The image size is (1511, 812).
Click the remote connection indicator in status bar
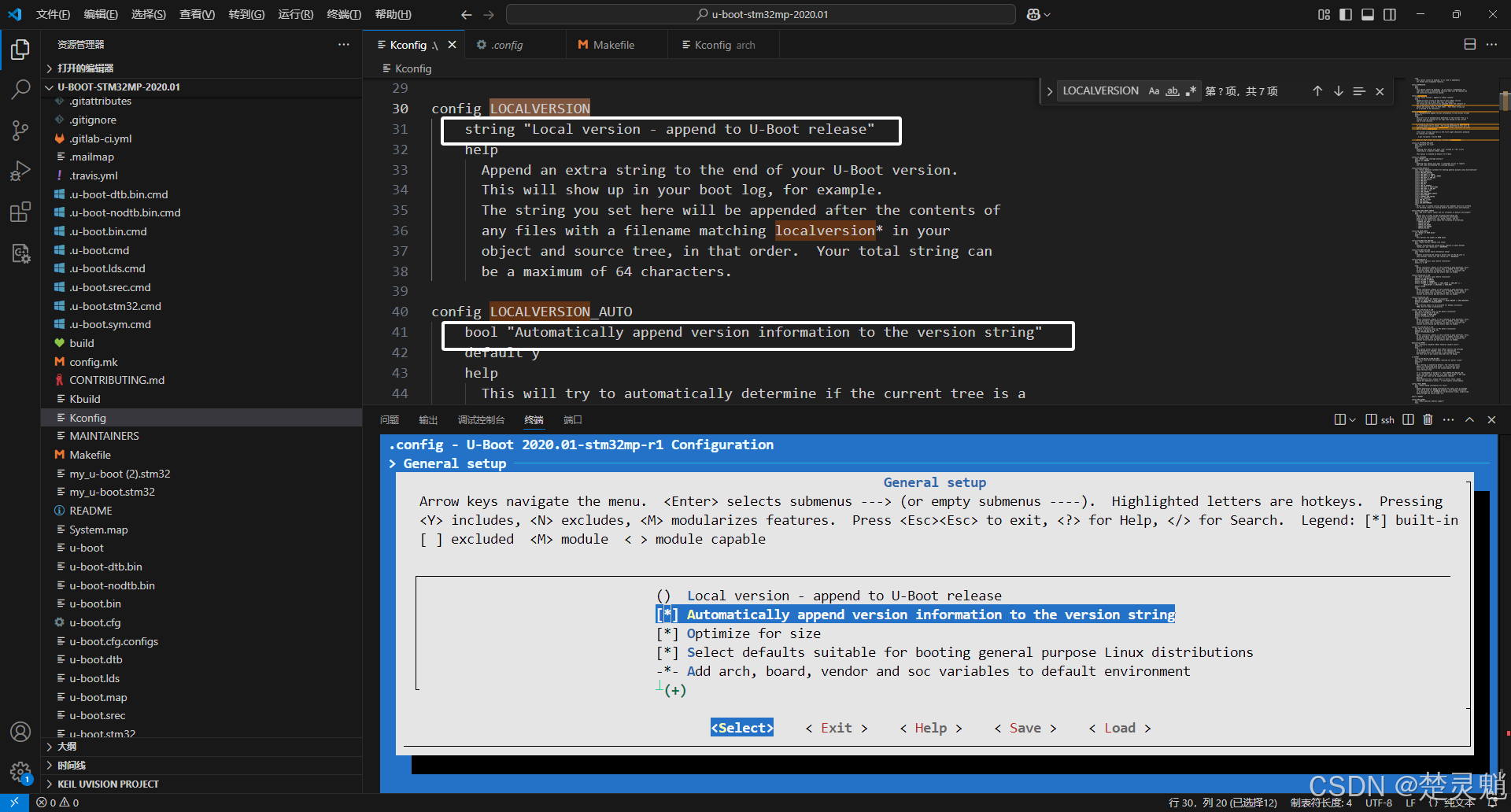click(14, 803)
